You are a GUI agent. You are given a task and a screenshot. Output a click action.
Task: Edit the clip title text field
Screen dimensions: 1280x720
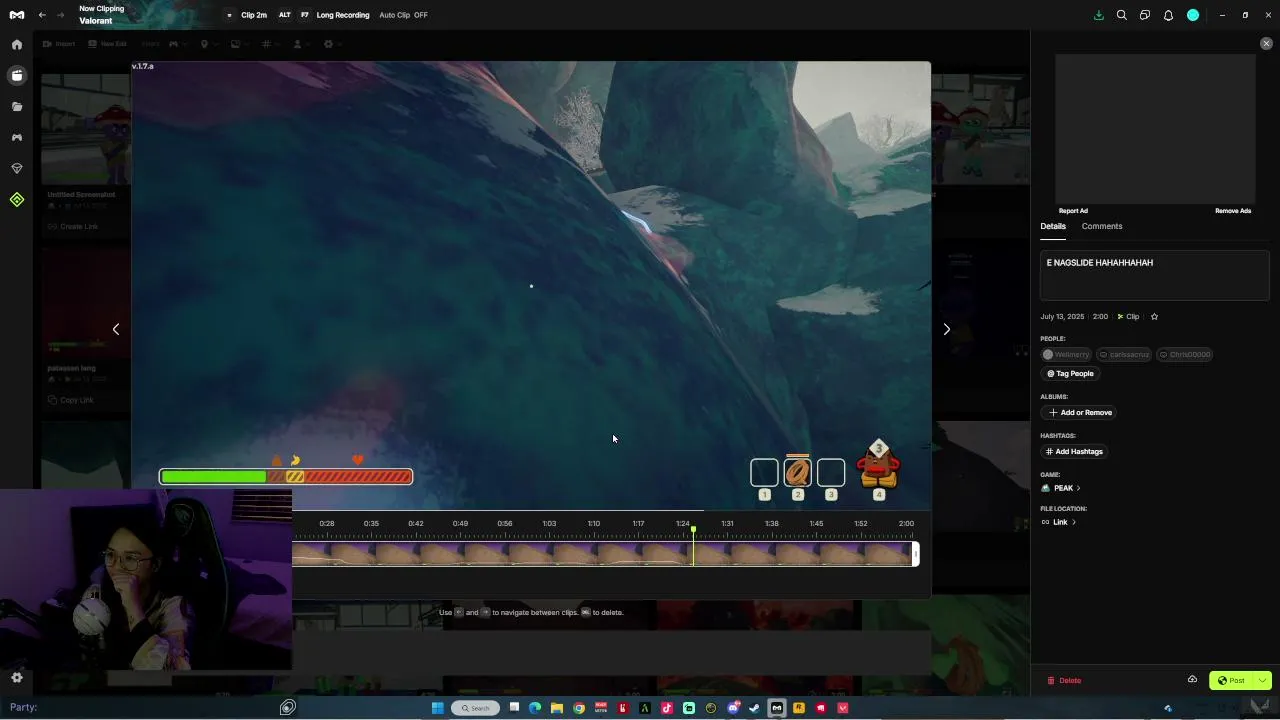[x=1155, y=275]
